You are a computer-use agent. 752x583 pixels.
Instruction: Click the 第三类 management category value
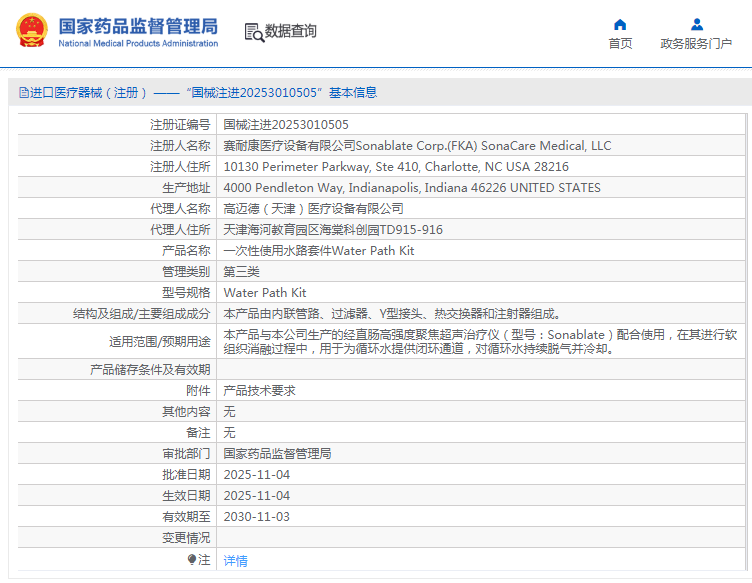pyautogui.click(x=241, y=272)
